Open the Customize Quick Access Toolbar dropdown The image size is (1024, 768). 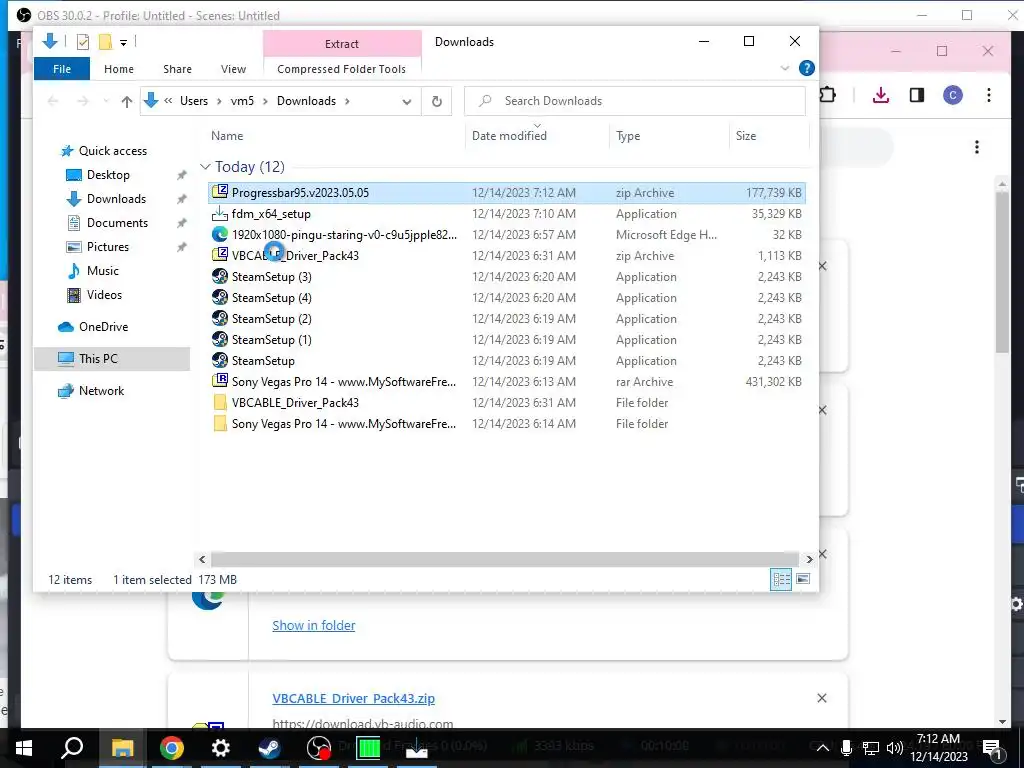(x=123, y=43)
